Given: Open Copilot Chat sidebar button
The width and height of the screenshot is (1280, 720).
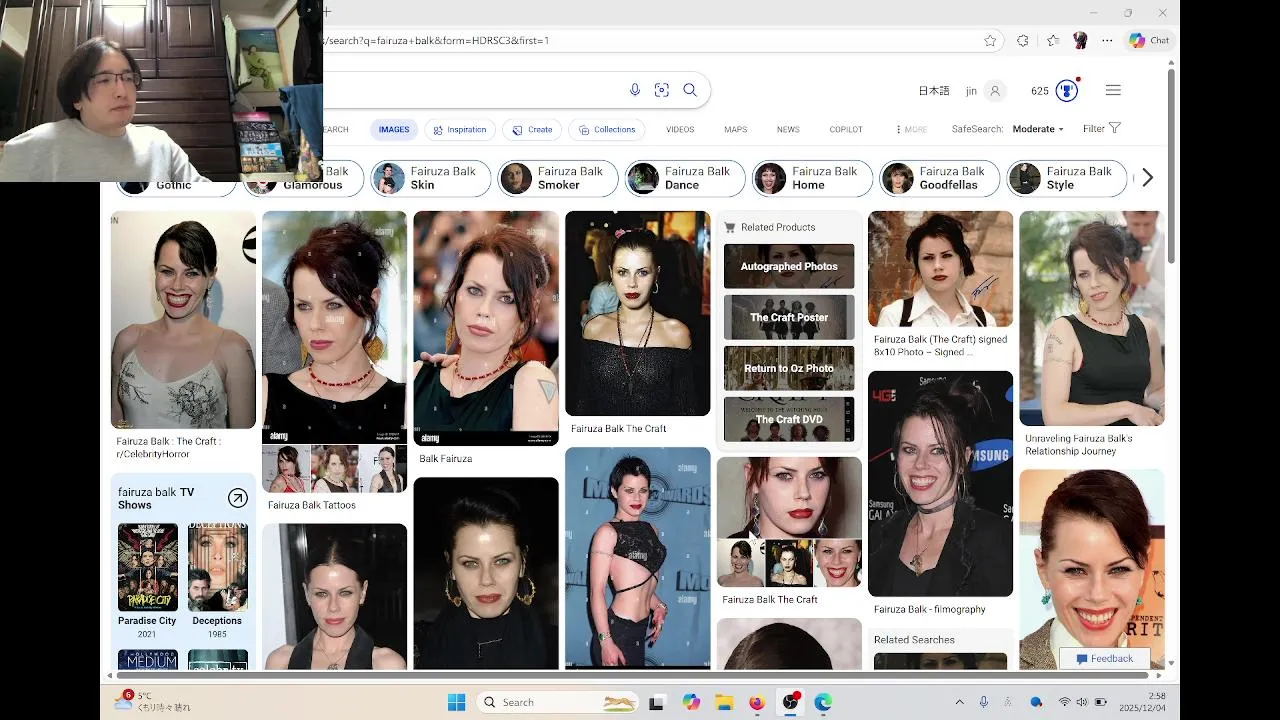Looking at the screenshot, I should click(x=1149, y=41).
